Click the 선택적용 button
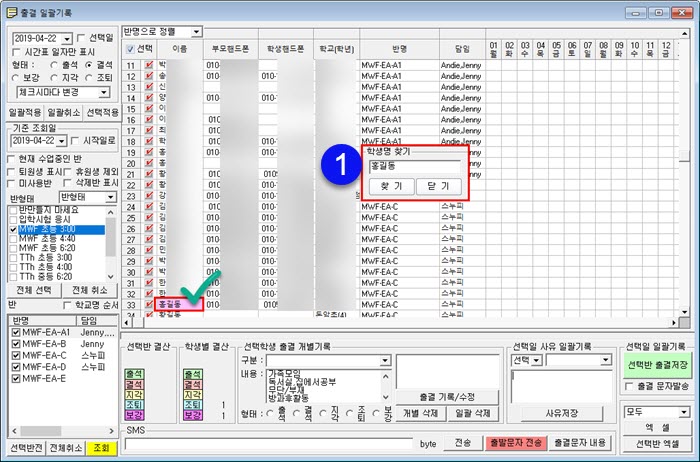This screenshot has width=700, height=462. click(x=102, y=112)
